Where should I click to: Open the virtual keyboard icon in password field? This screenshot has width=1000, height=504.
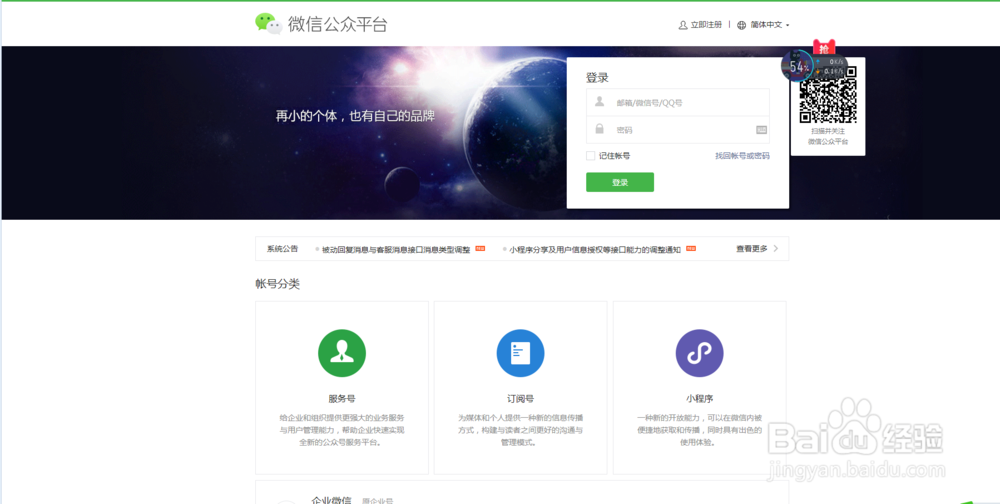point(761,130)
